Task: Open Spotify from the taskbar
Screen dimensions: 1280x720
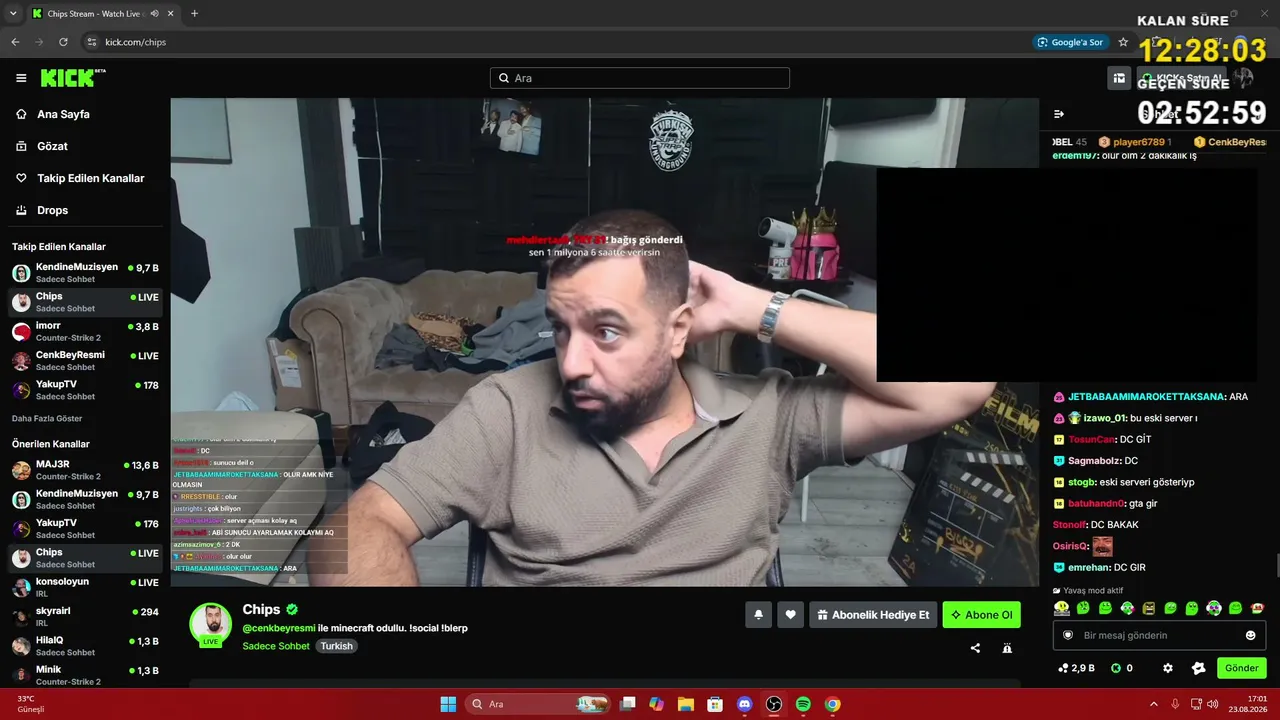Action: point(803,704)
